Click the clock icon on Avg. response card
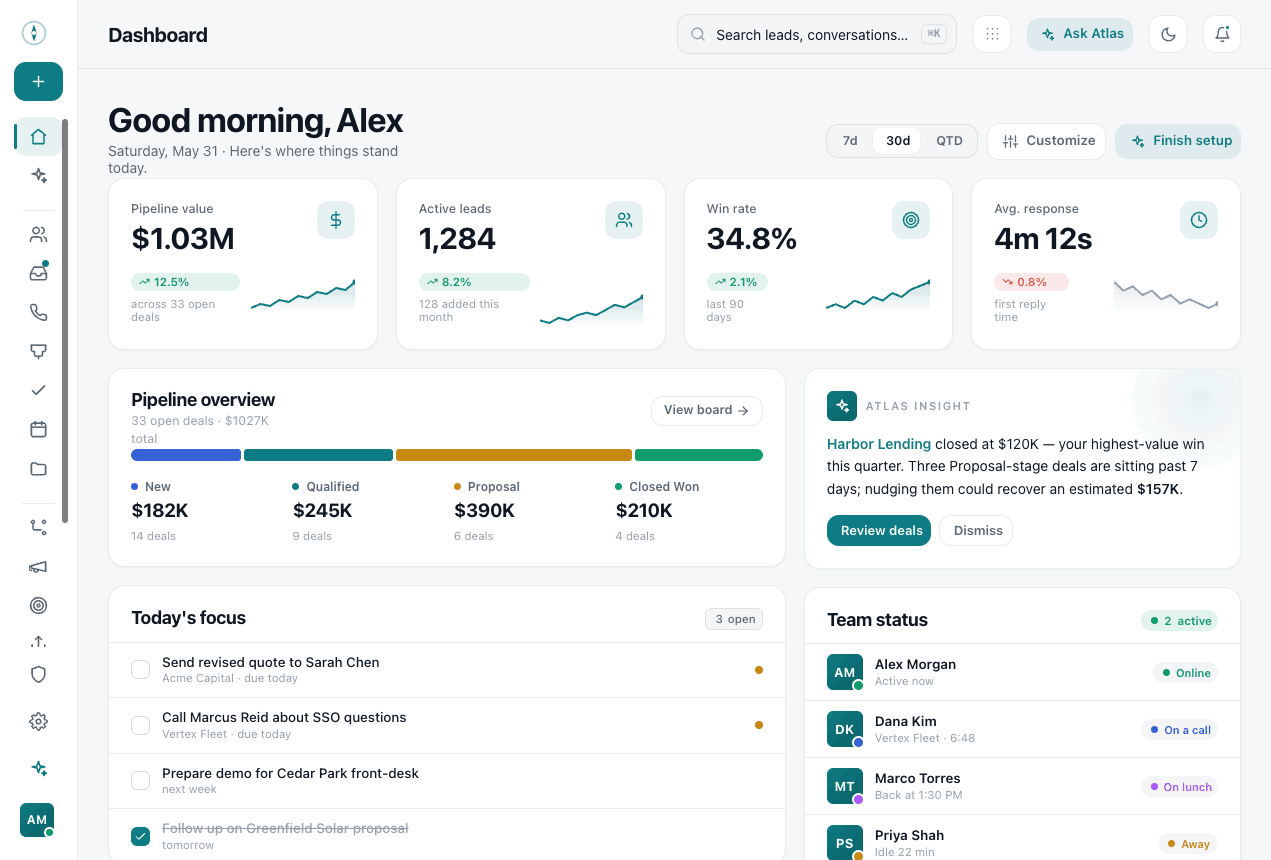This screenshot has width=1271, height=860. click(x=1199, y=220)
